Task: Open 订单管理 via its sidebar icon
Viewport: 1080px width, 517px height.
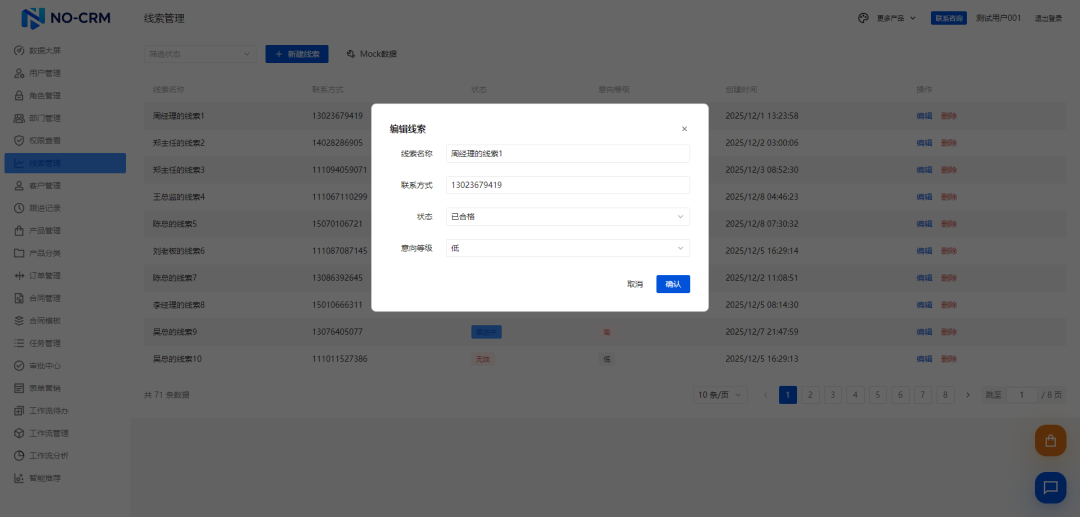Action: pos(19,275)
